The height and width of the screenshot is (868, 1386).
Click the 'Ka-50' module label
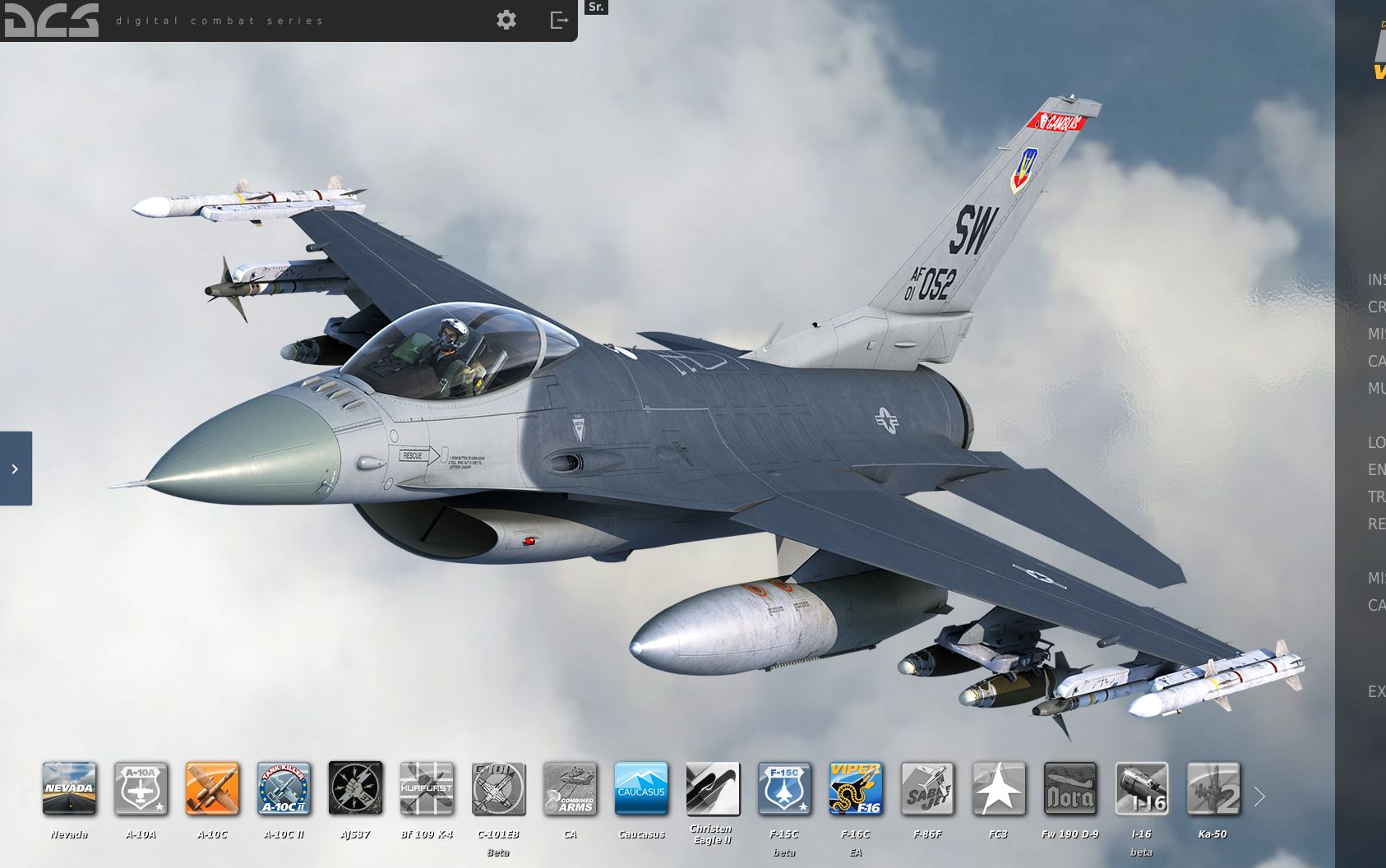(1213, 834)
